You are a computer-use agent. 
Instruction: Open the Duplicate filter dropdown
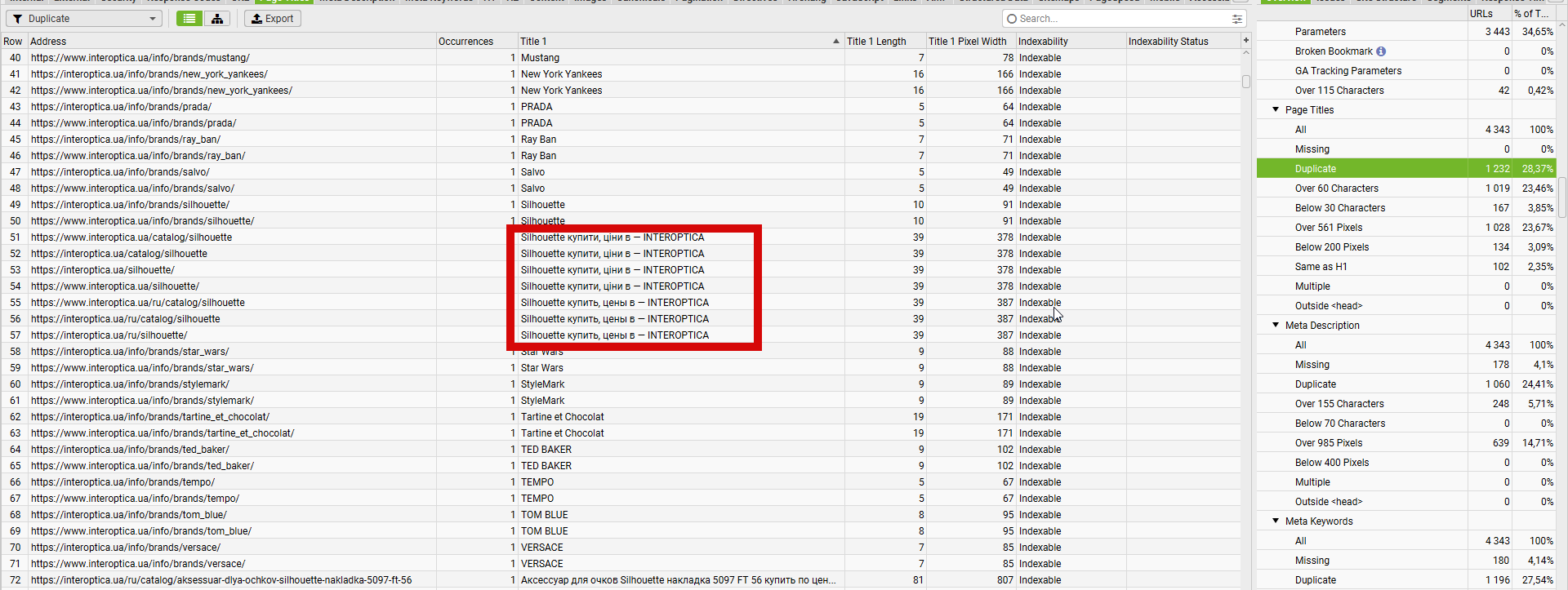pos(84,18)
